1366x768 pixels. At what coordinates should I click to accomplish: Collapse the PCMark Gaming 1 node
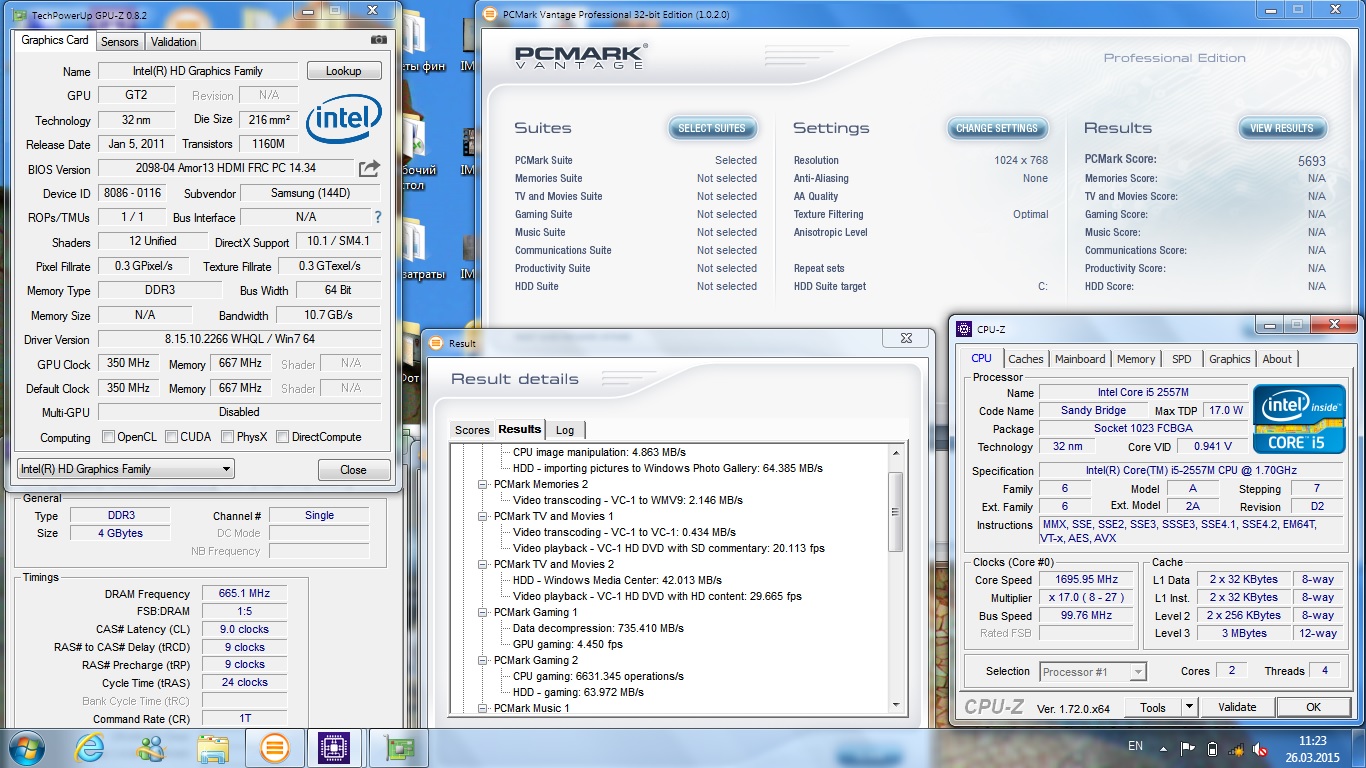(x=484, y=612)
